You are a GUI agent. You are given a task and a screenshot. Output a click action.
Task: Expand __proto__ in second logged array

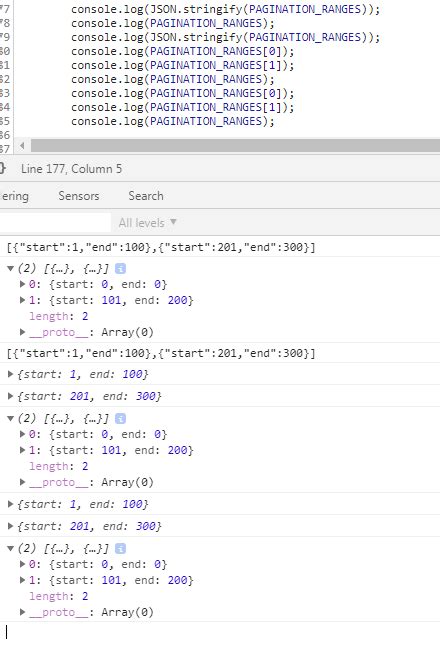point(23,482)
